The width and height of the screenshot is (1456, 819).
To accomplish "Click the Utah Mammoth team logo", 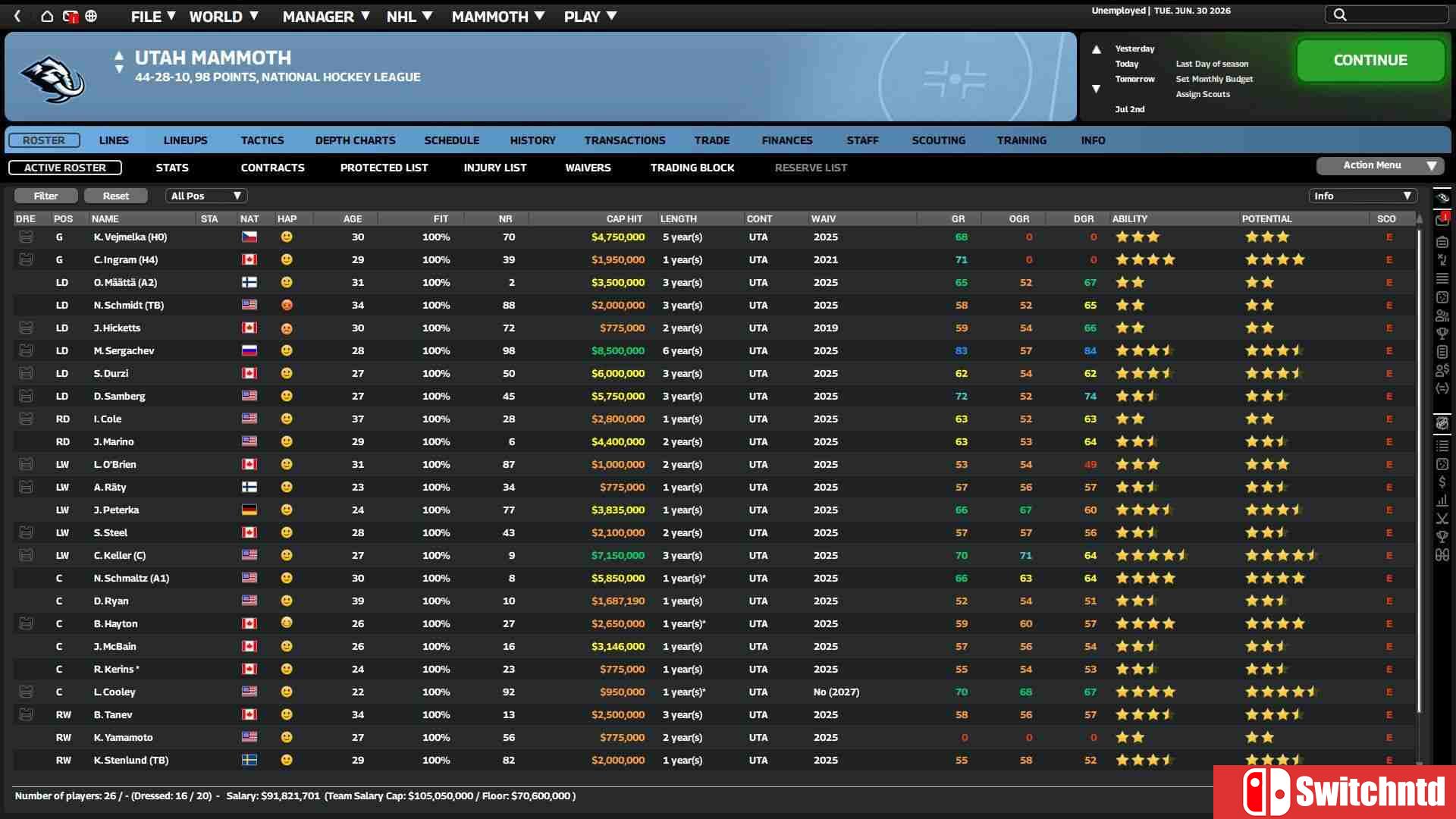I will click(x=52, y=77).
